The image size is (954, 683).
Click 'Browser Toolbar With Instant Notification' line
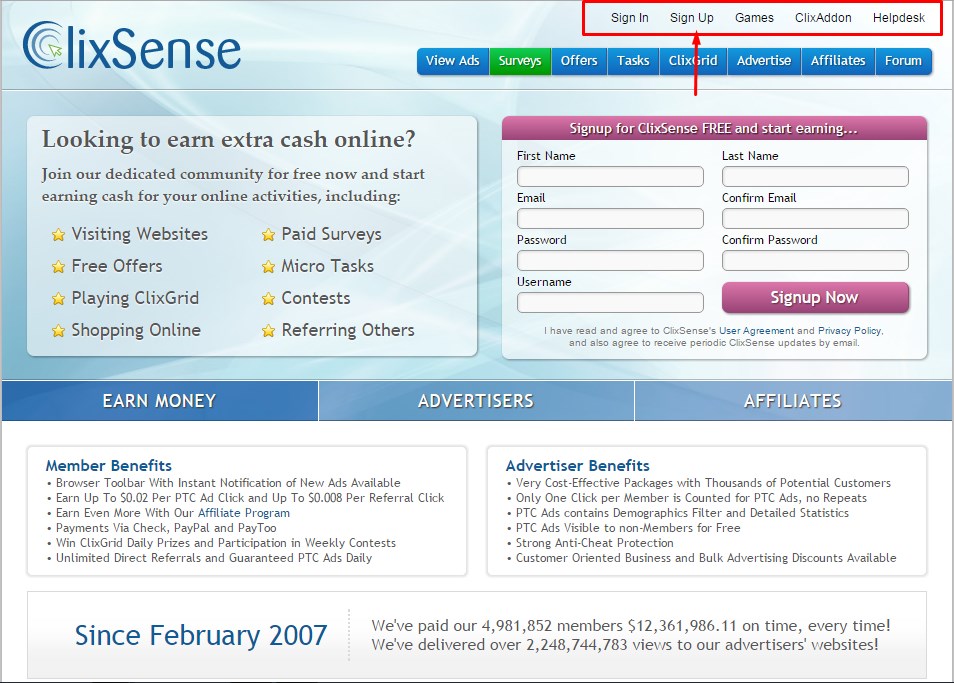coord(228,483)
